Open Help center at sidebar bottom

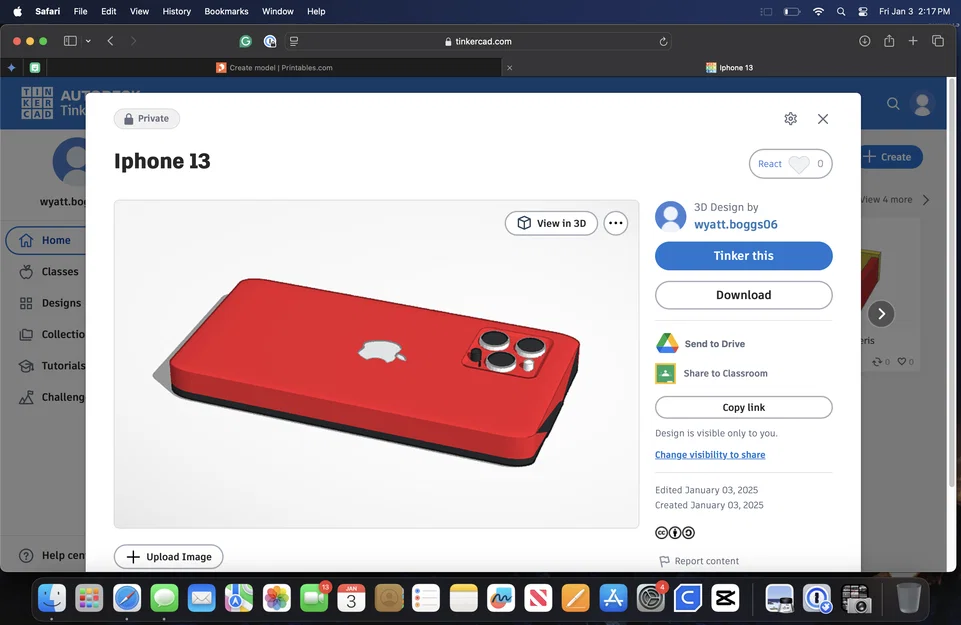[52, 555]
